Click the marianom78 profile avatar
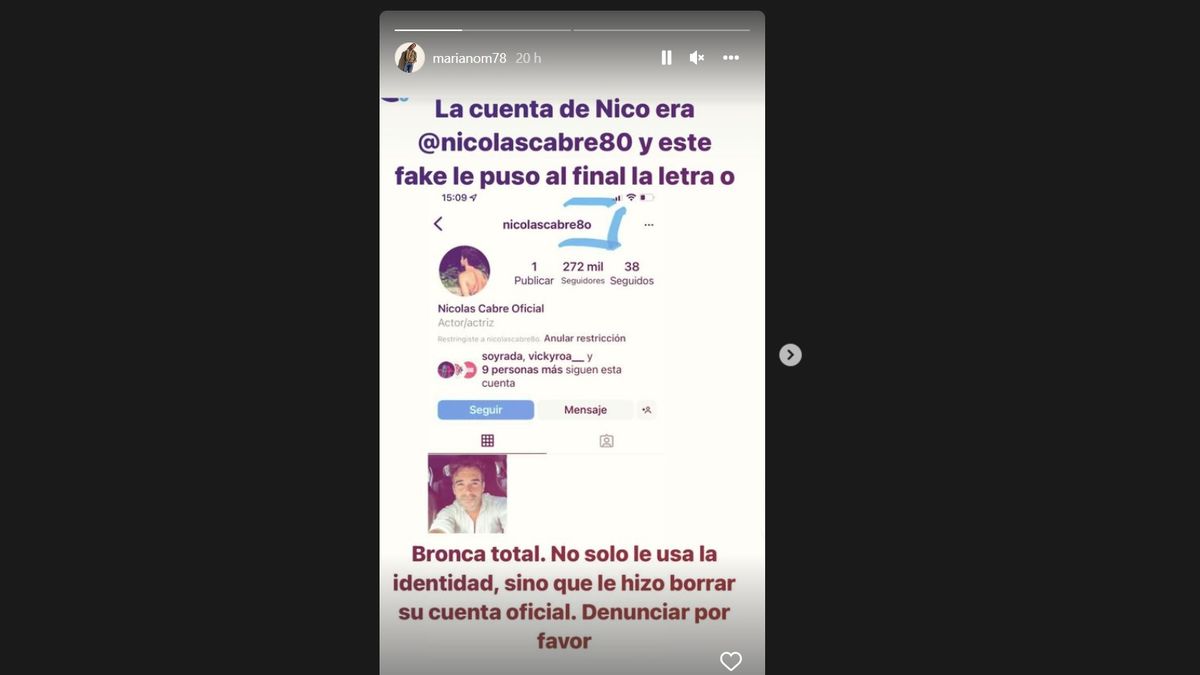Viewport: 1200px width, 675px height. (410, 58)
